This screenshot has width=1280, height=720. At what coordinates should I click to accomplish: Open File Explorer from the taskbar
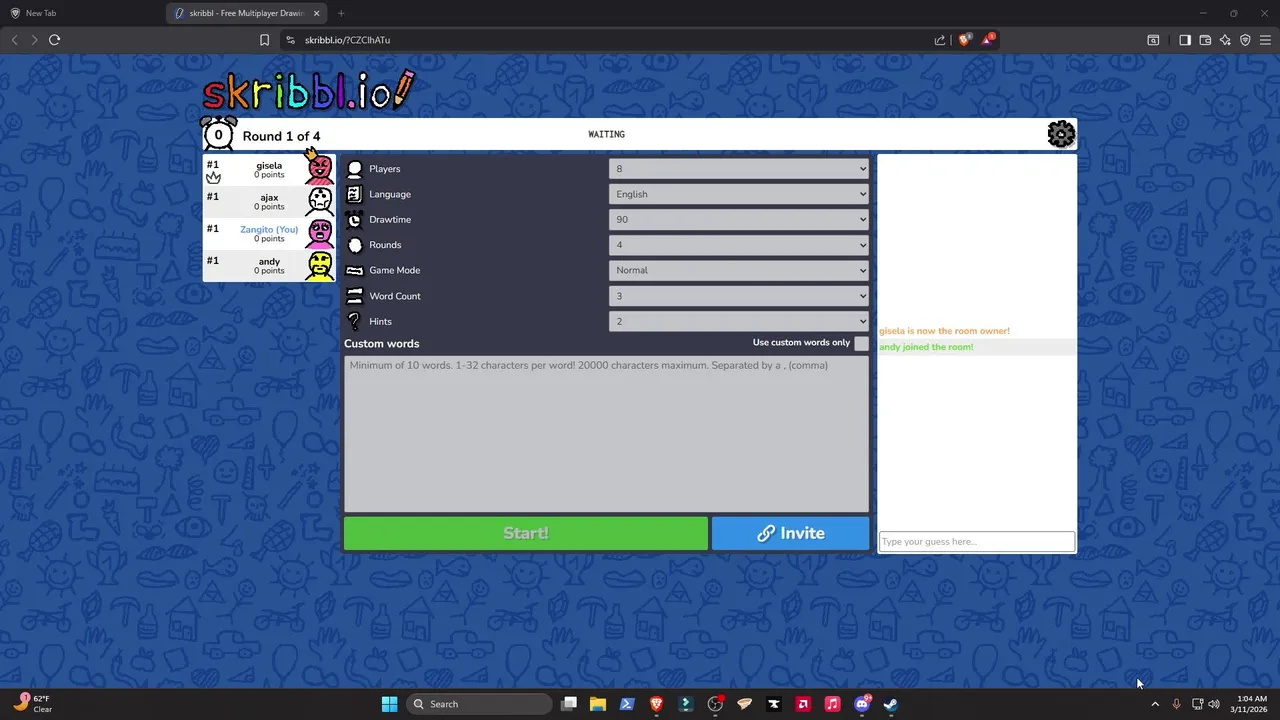(x=598, y=704)
